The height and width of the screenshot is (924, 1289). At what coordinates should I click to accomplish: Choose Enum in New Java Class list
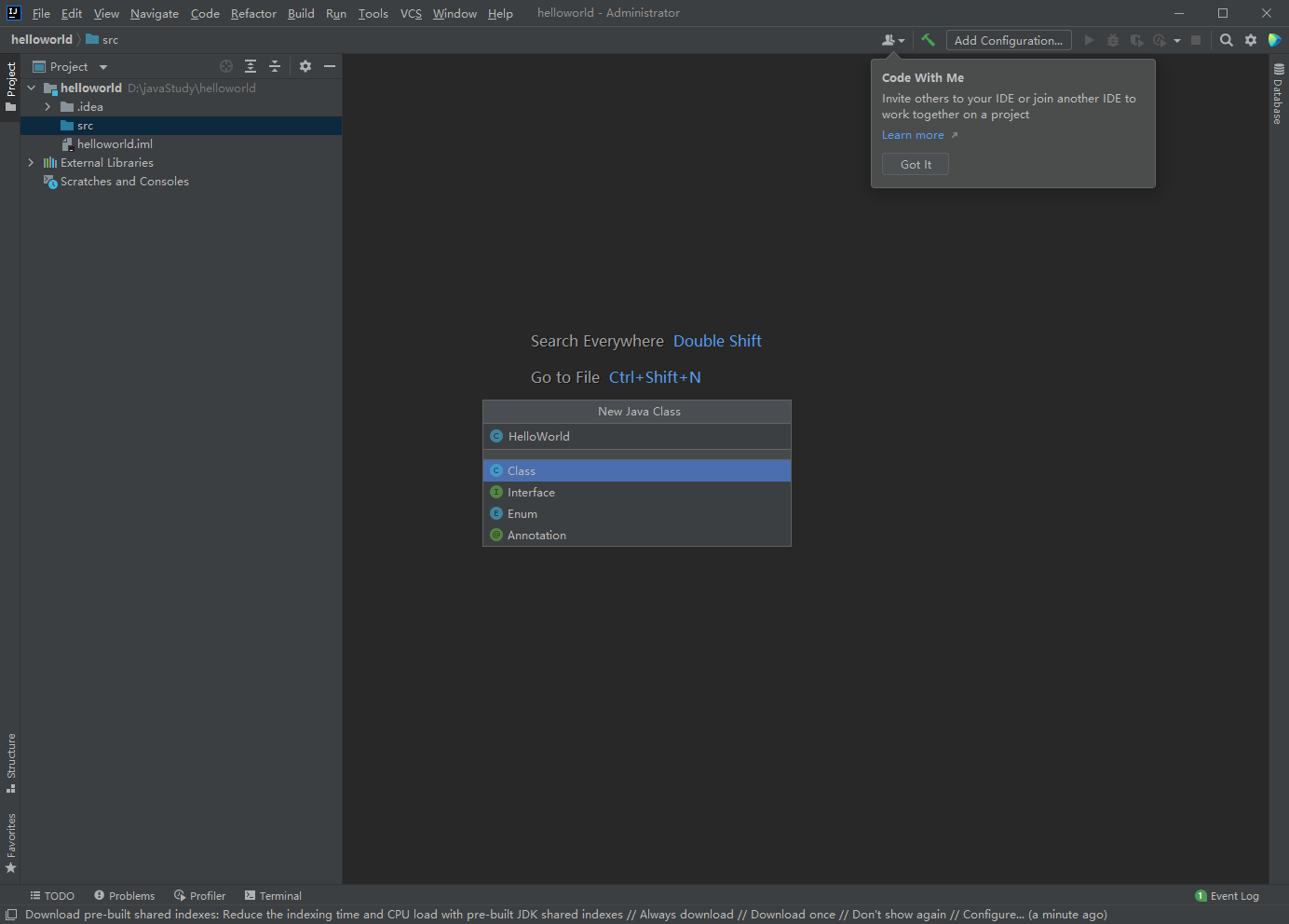637,513
